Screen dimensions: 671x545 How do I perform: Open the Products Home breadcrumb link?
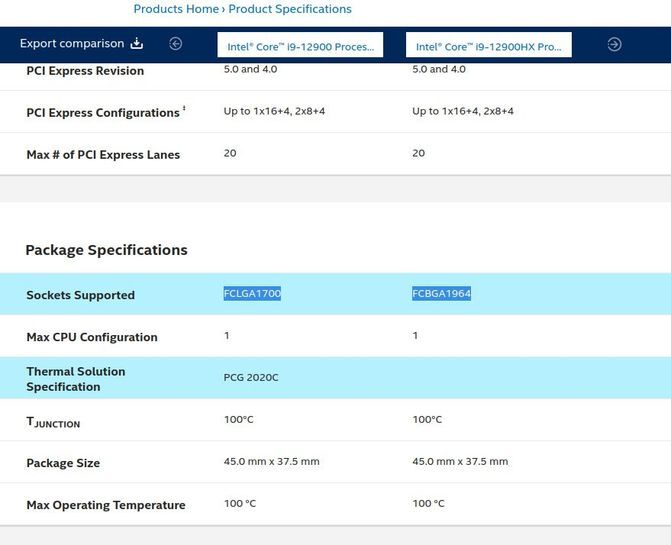[x=176, y=9]
